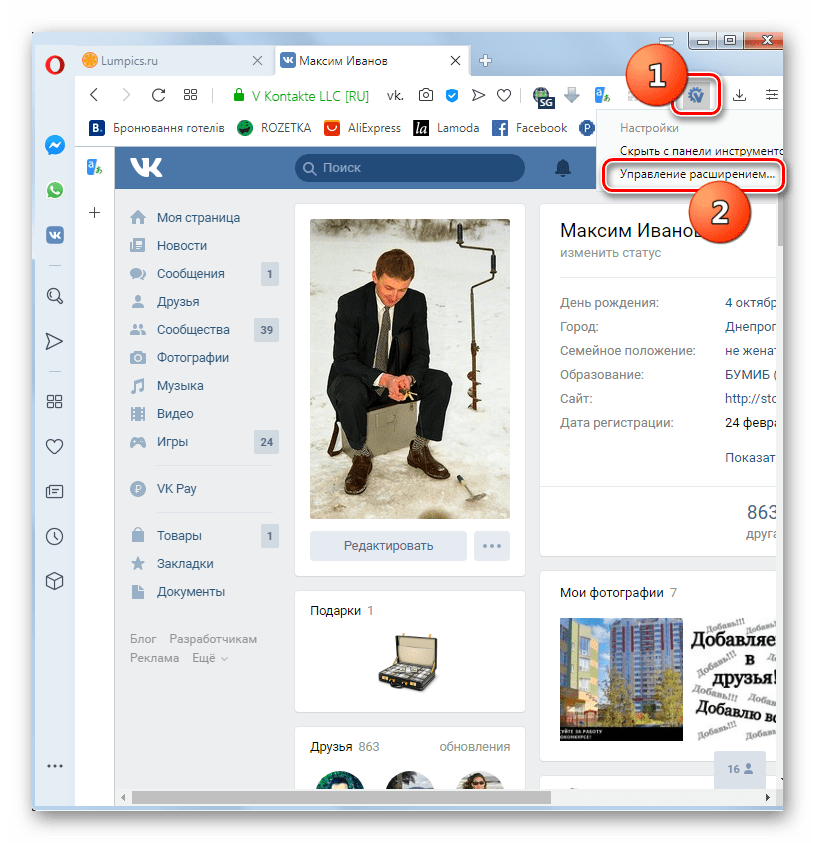Image resolution: width=830 pixels, height=843 pixels.
Task: Open the Opera main menu
Action: 55,64
